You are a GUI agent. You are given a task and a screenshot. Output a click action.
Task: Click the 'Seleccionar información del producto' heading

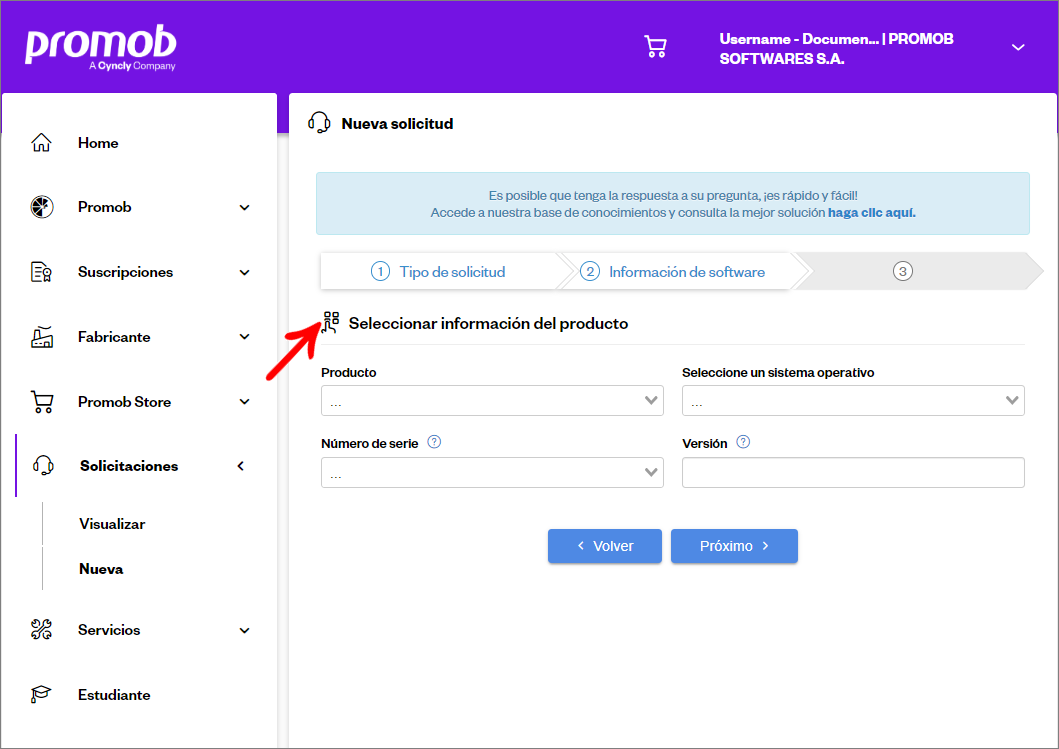pyautogui.click(x=488, y=324)
